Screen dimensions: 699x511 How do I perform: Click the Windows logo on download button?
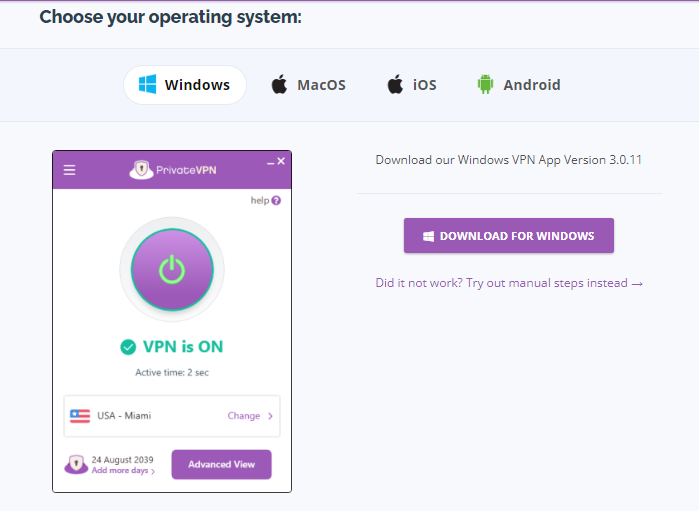pyautogui.click(x=428, y=236)
